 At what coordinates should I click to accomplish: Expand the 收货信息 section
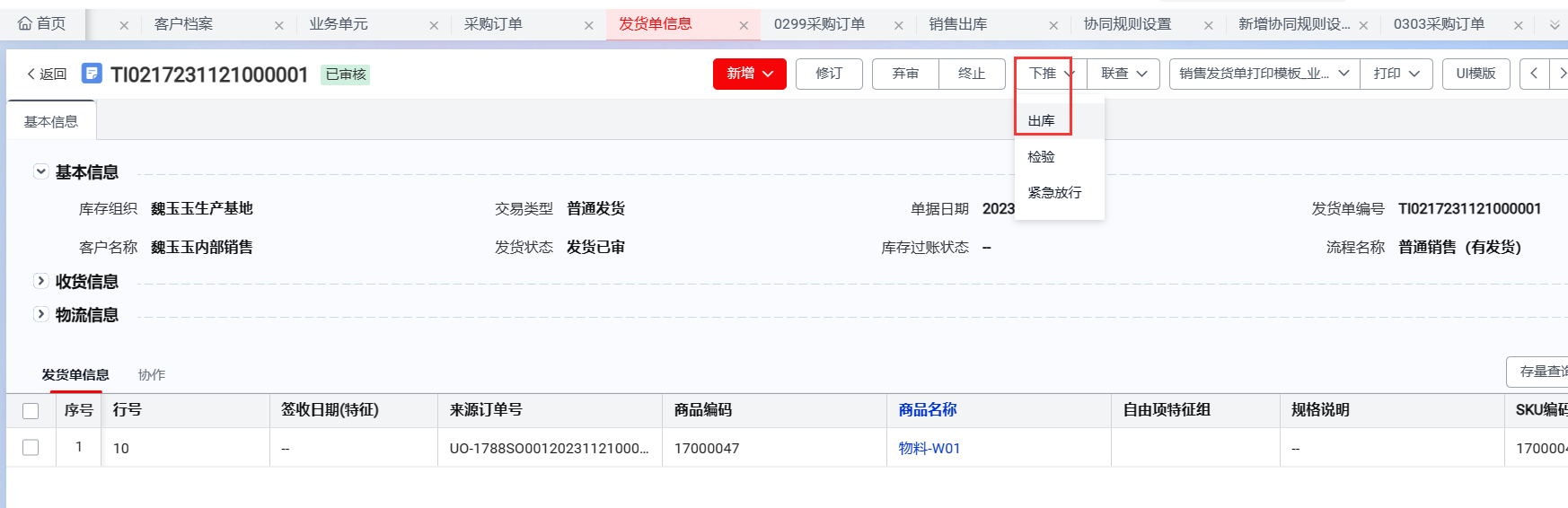tap(40, 281)
